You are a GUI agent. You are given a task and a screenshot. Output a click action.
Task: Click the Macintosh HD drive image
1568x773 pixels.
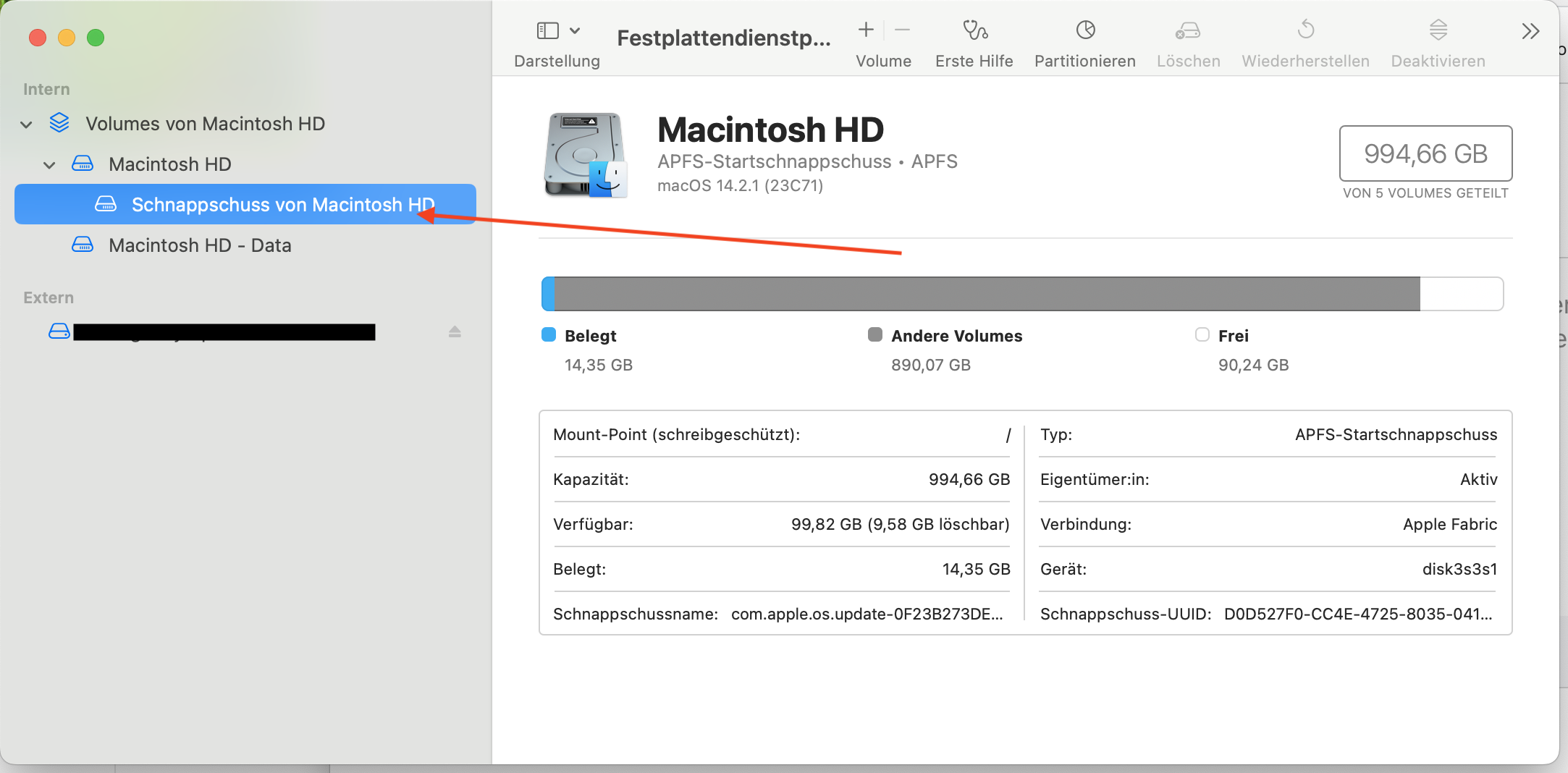[586, 155]
